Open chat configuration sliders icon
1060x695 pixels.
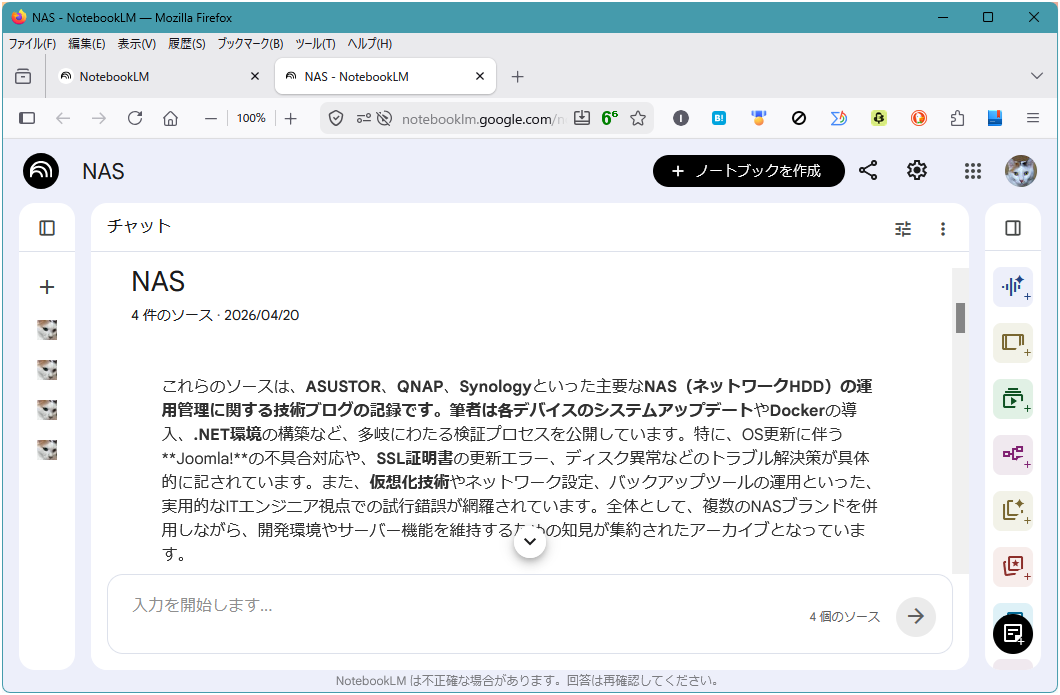(x=903, y=229)
